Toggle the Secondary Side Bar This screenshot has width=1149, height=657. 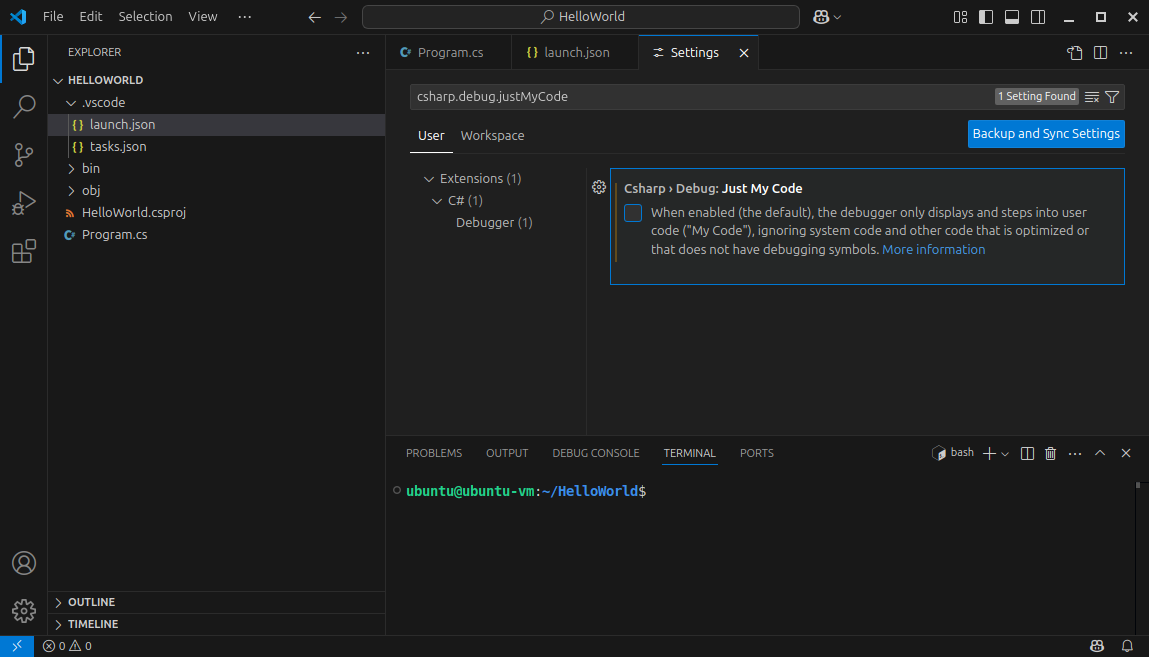coord(1038,17)
